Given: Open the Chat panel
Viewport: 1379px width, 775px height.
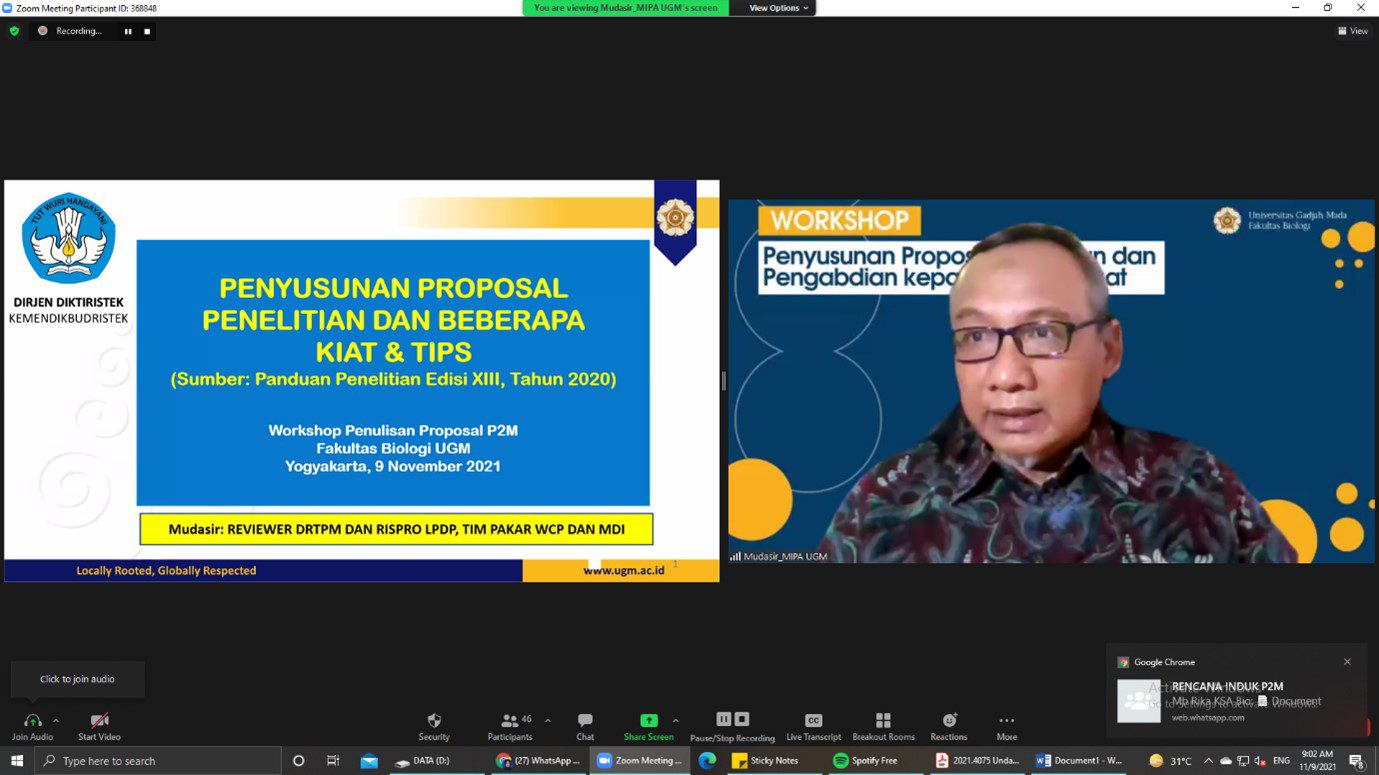Looking at the screenshot, I should (585, 727).
